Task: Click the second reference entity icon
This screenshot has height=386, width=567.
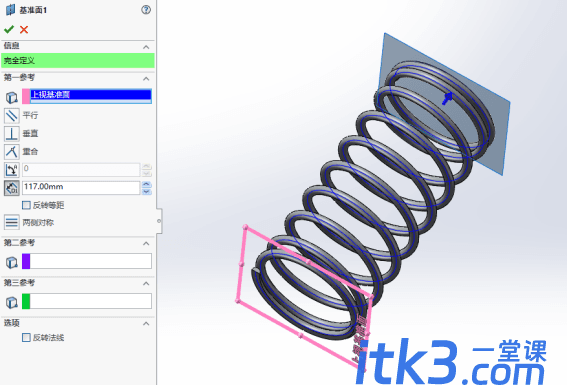Action: [x=12, y=262]
